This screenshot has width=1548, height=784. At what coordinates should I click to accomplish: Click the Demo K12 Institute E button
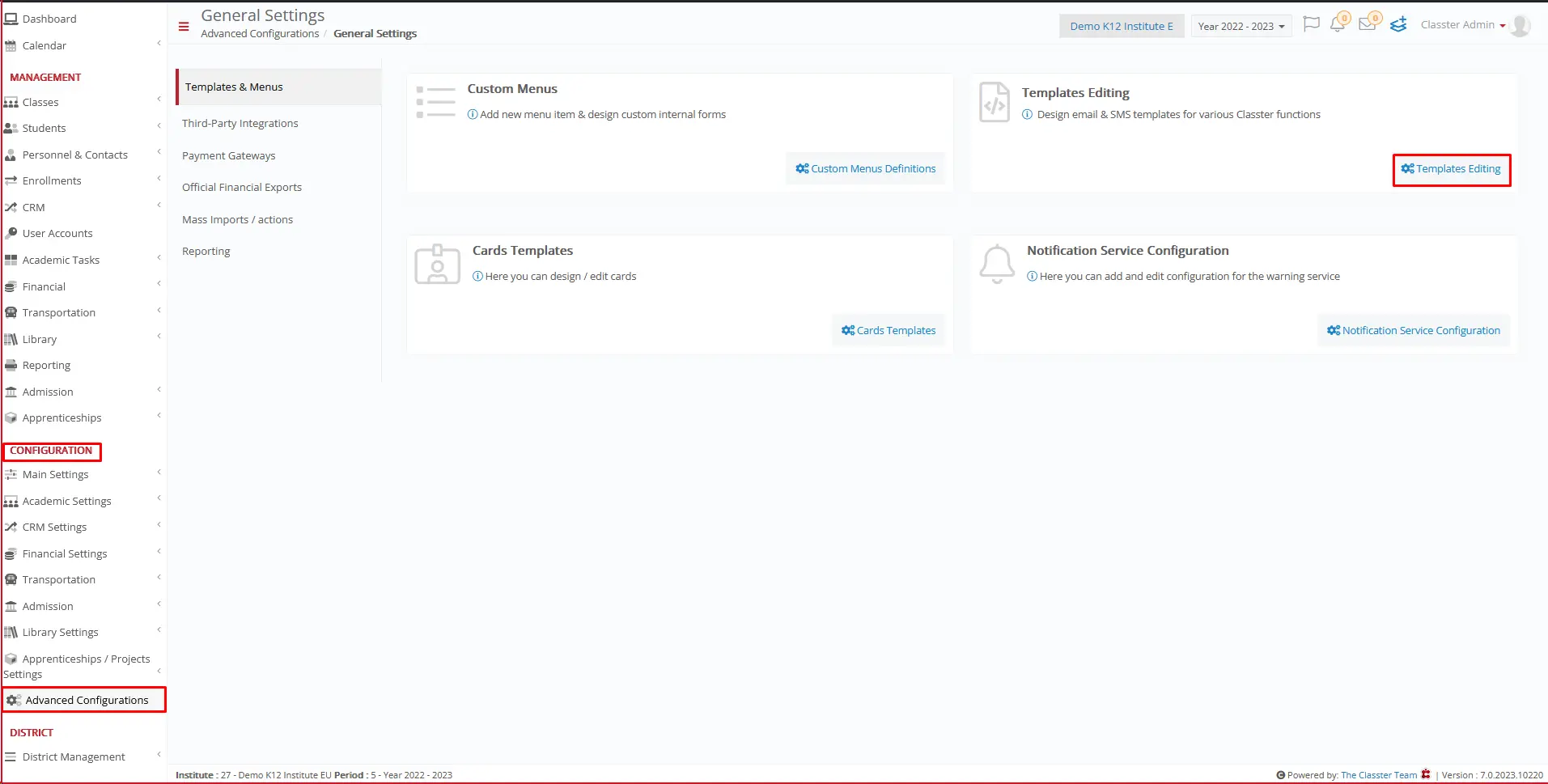(x=1122, y=26)
